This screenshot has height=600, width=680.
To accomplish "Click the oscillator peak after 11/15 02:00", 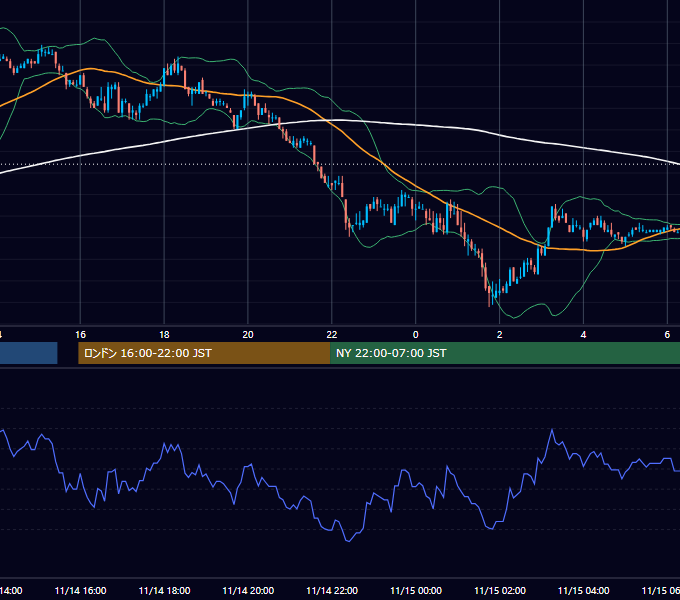I will tap(552, 430).
